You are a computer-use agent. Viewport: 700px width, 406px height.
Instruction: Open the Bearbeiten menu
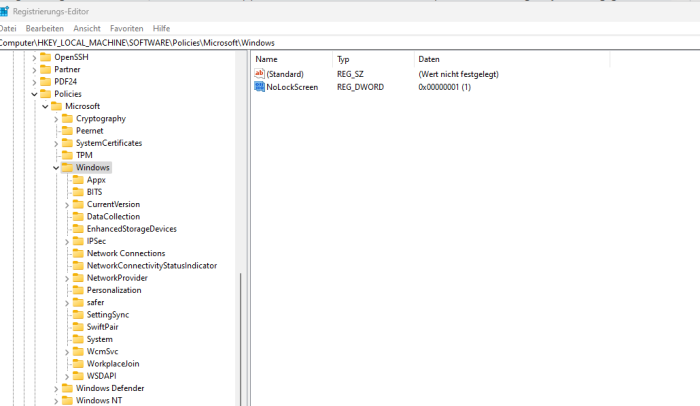pyautogui.click(x=45, y=28)
